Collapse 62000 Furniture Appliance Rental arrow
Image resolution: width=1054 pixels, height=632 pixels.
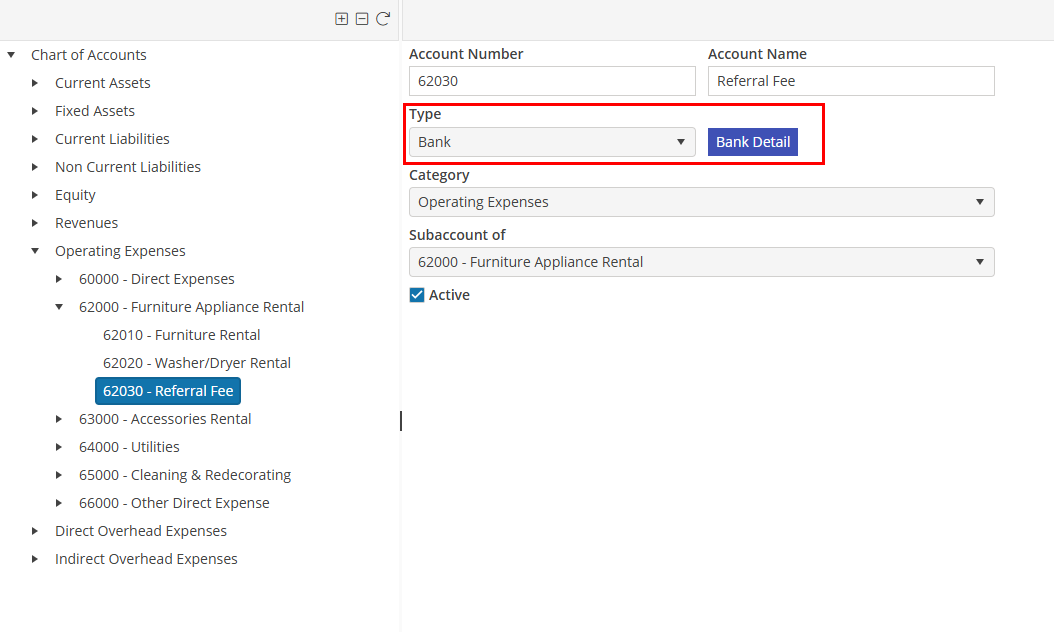click(59, 307)
